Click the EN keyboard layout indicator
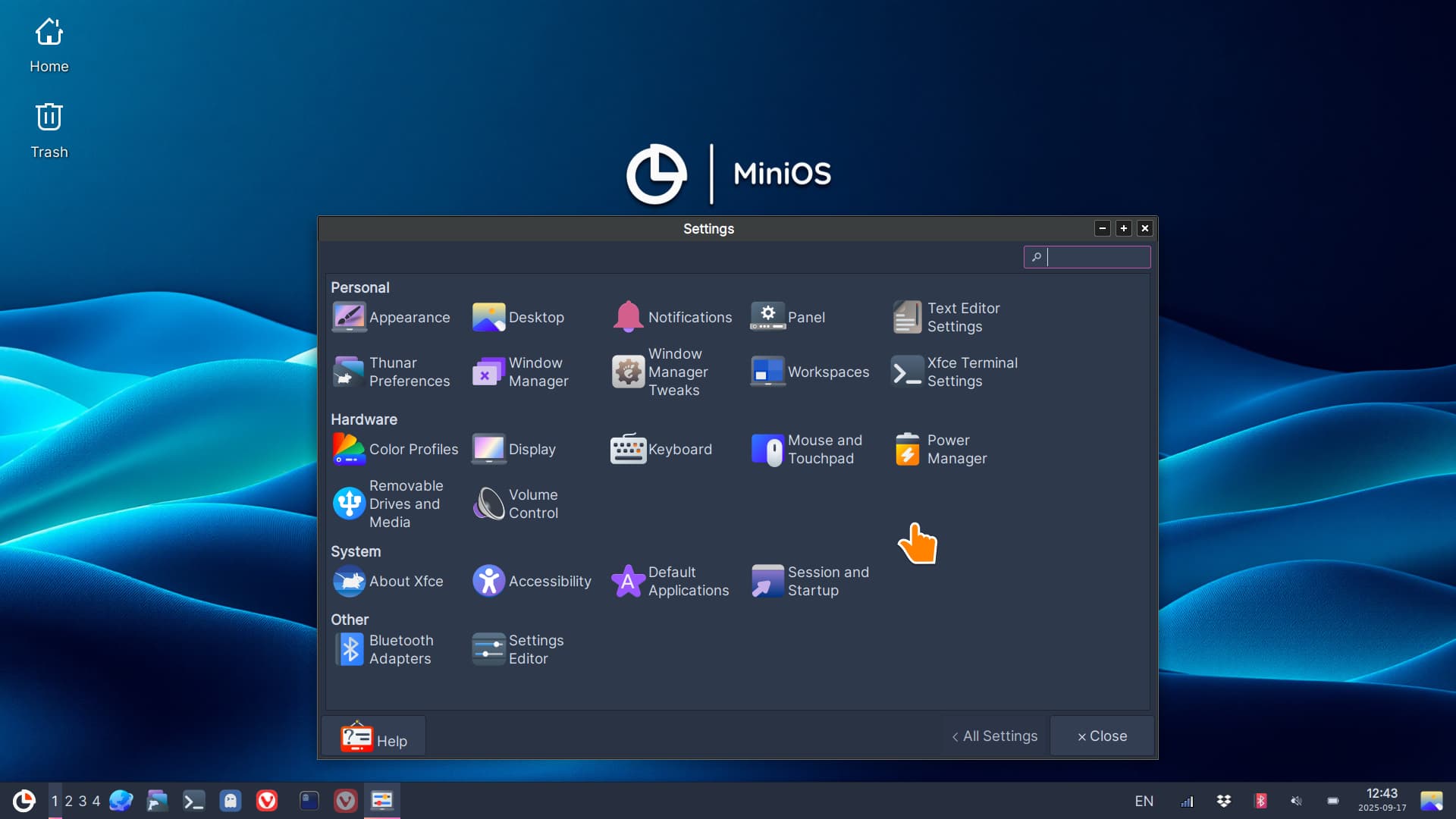 (1144, 801)
